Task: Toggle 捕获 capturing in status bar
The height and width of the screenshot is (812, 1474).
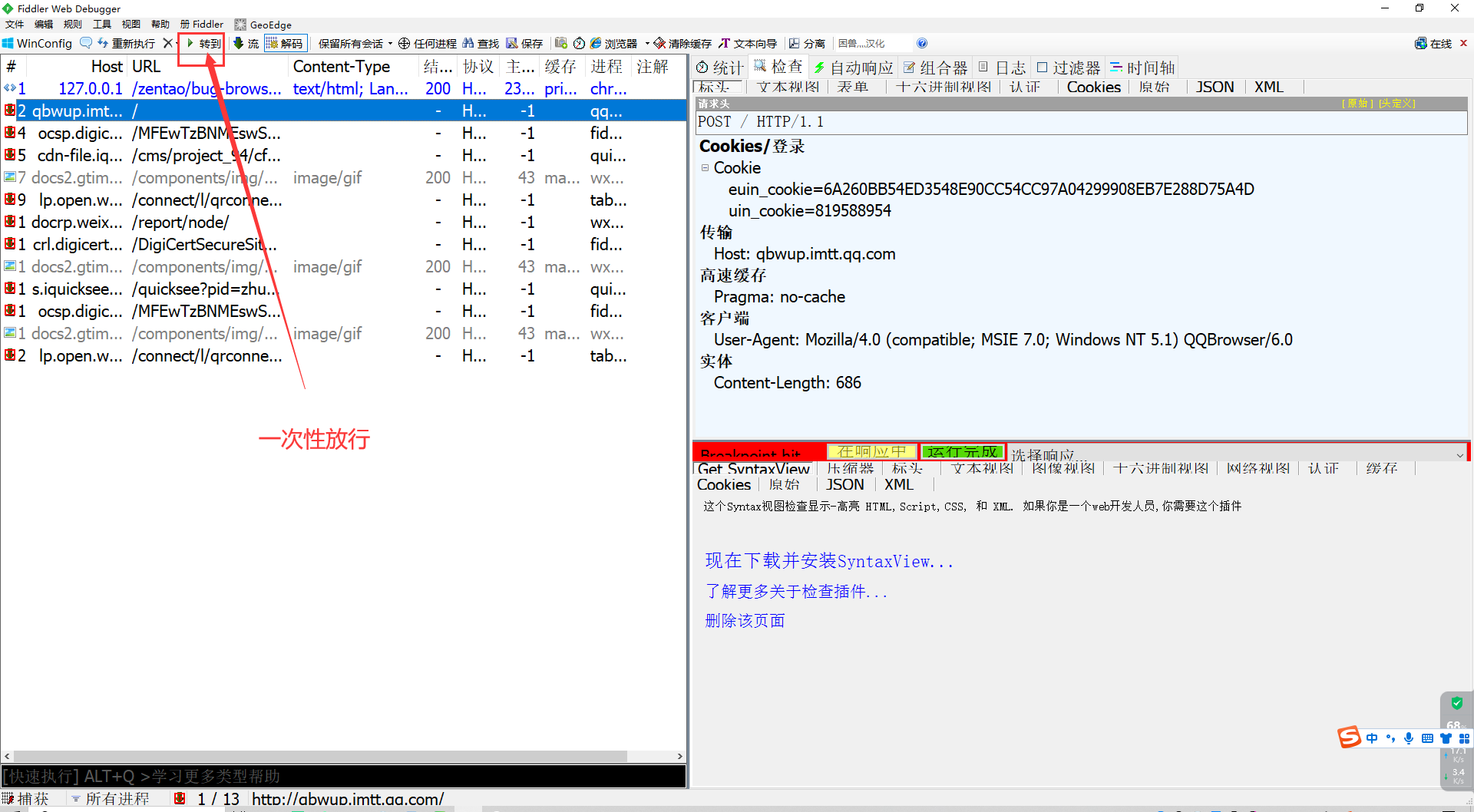Action: coord(26,799)
